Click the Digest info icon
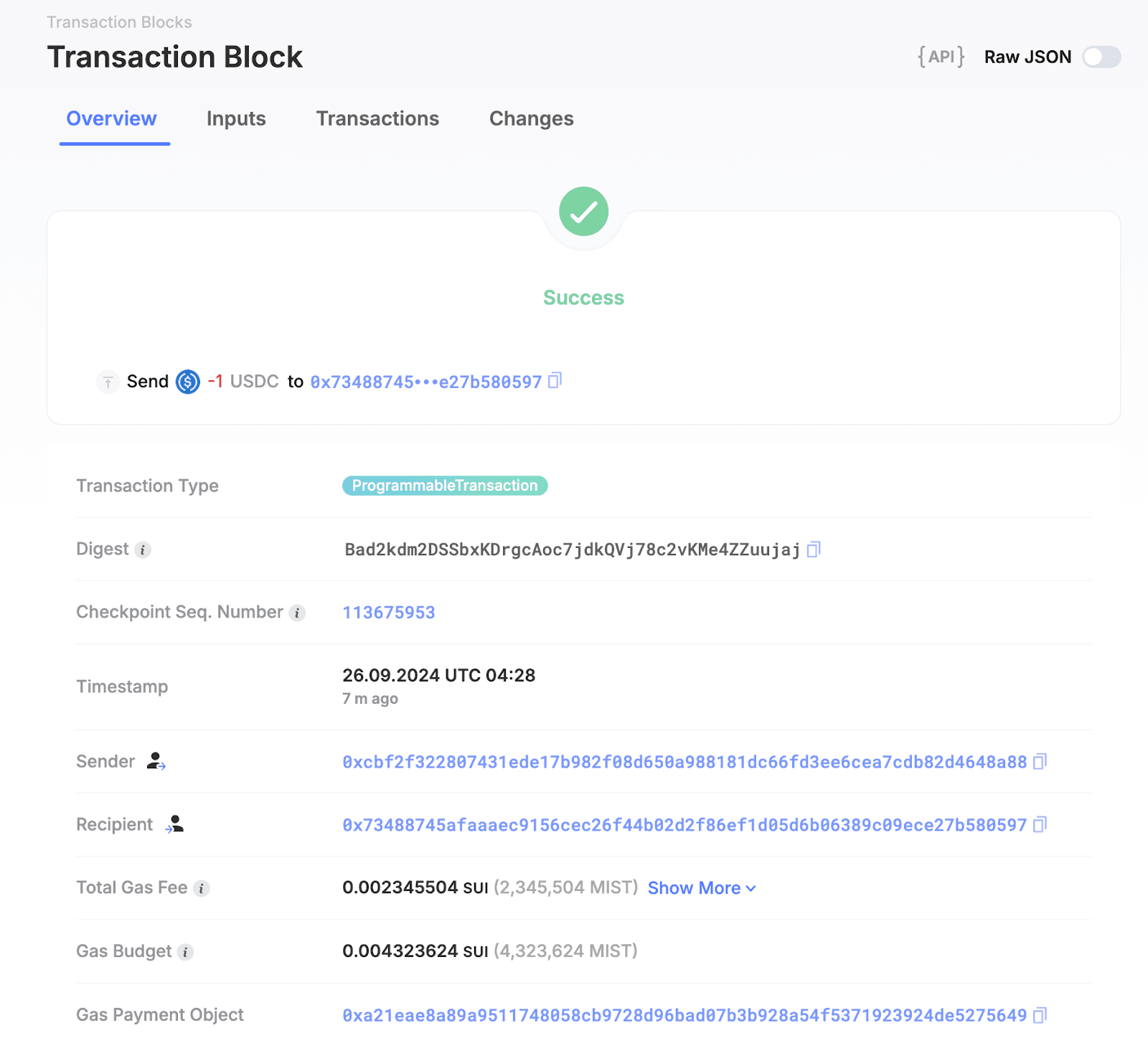The width and height of the screenshot is (1148, 1043). pyautogui.click(x=143, y=550)
